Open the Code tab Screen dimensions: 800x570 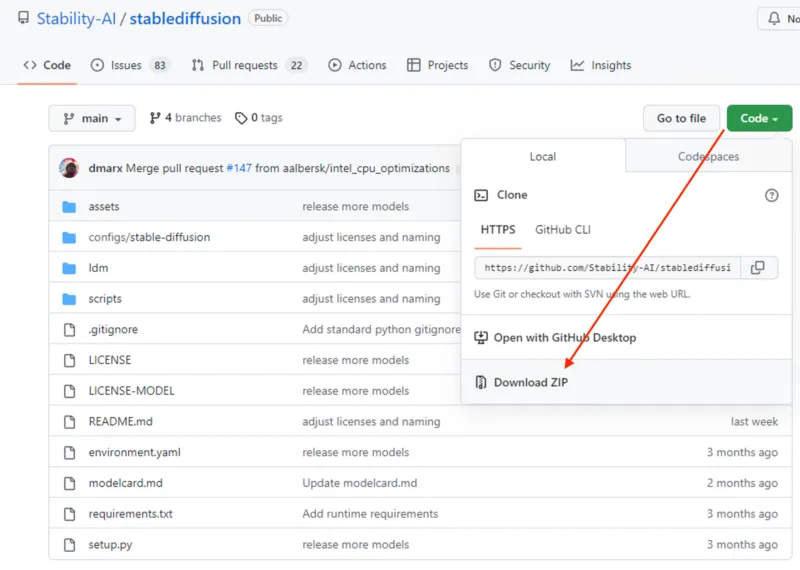pos(47,65)
